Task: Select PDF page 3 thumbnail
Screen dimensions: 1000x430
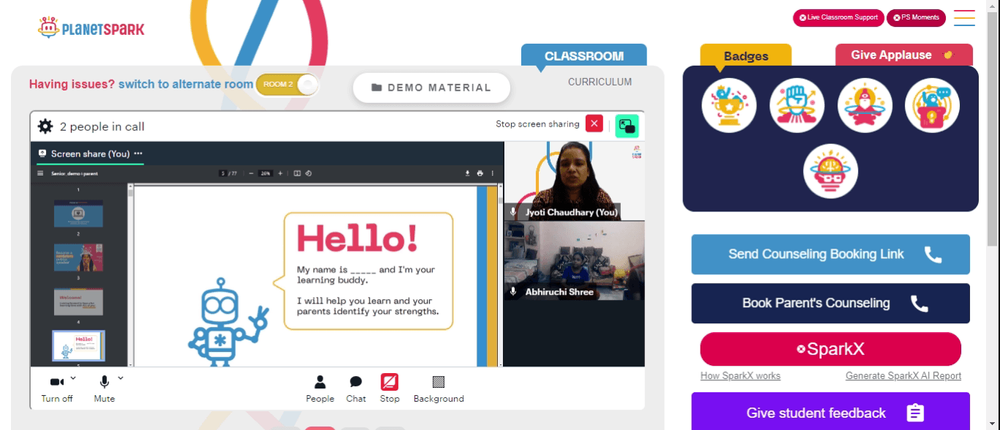Action: [x=78, y=301]
